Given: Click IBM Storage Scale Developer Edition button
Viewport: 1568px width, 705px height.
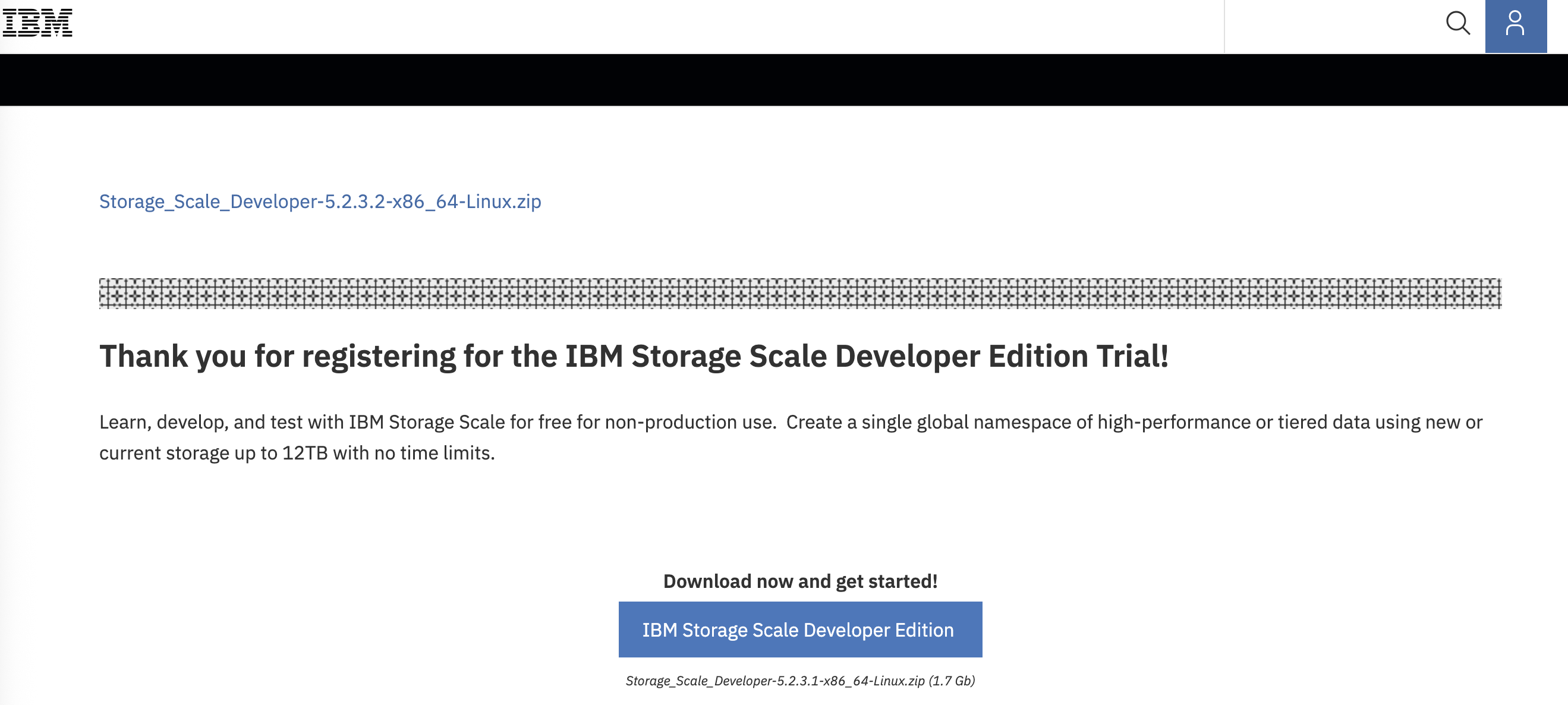Looking at the screenshot, I should coord(800,630).
